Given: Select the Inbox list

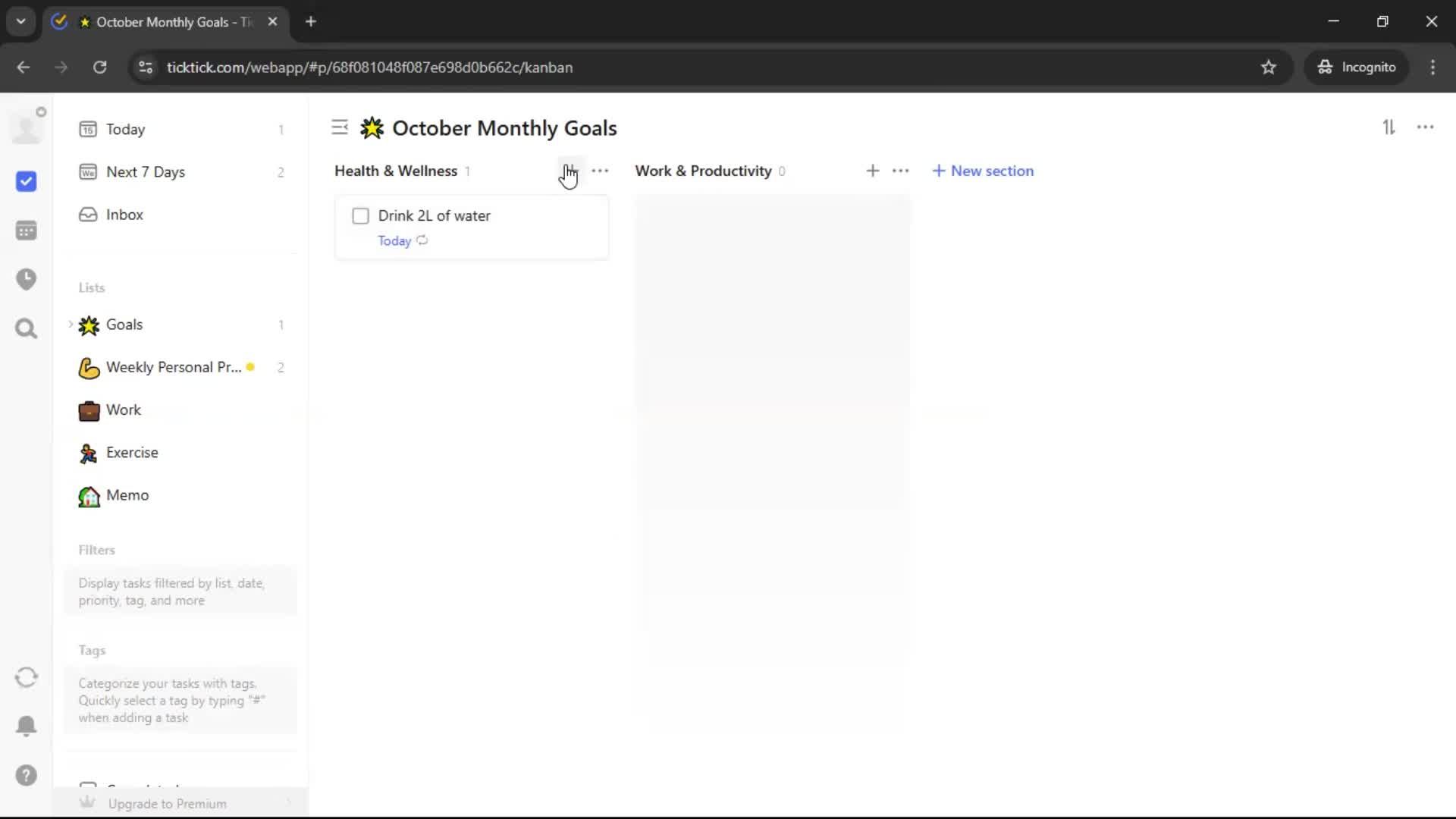Looking at the screenshot, I should (124, 215).
